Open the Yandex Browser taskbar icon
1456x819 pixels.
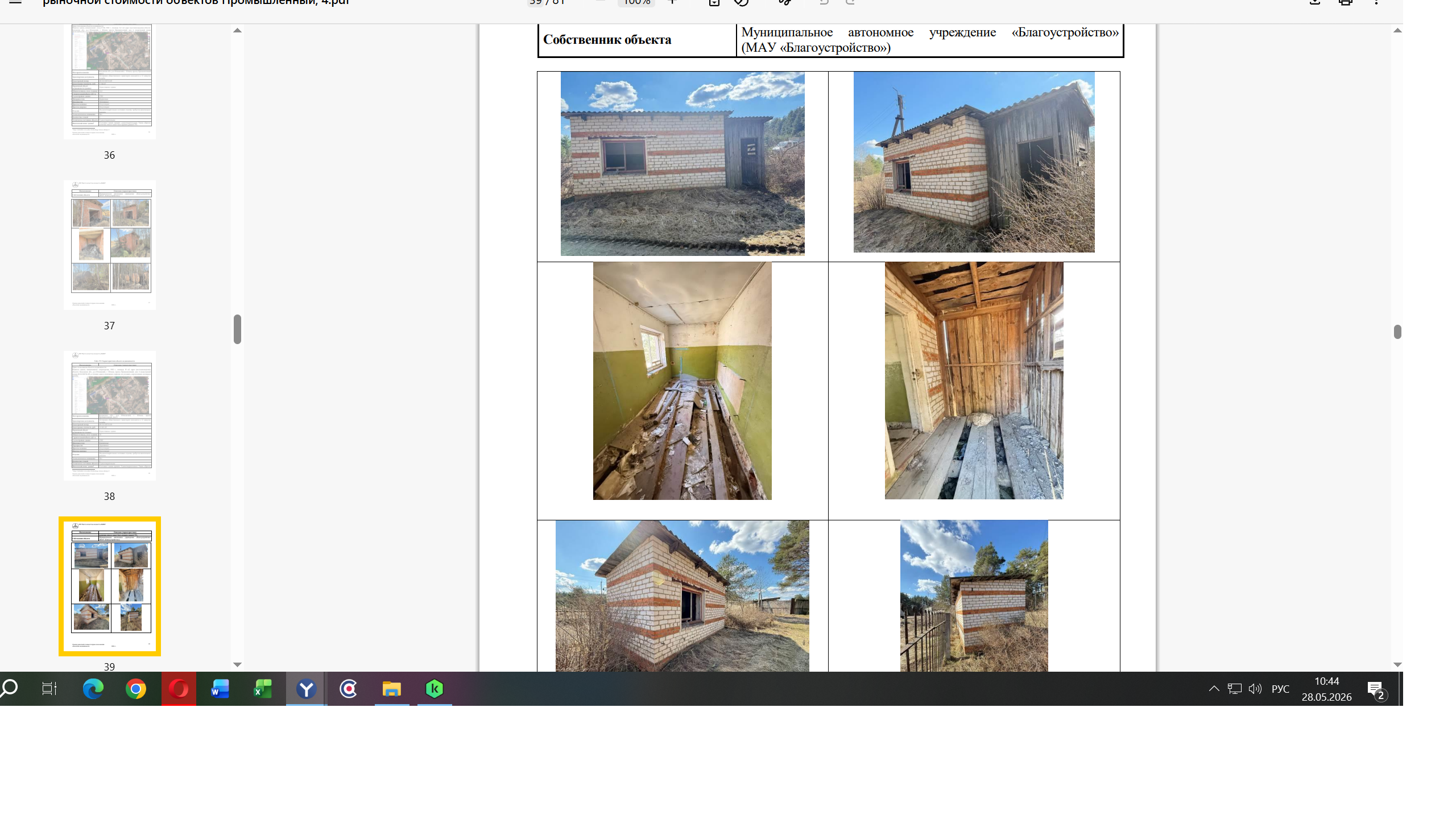[x=306, y=689]
